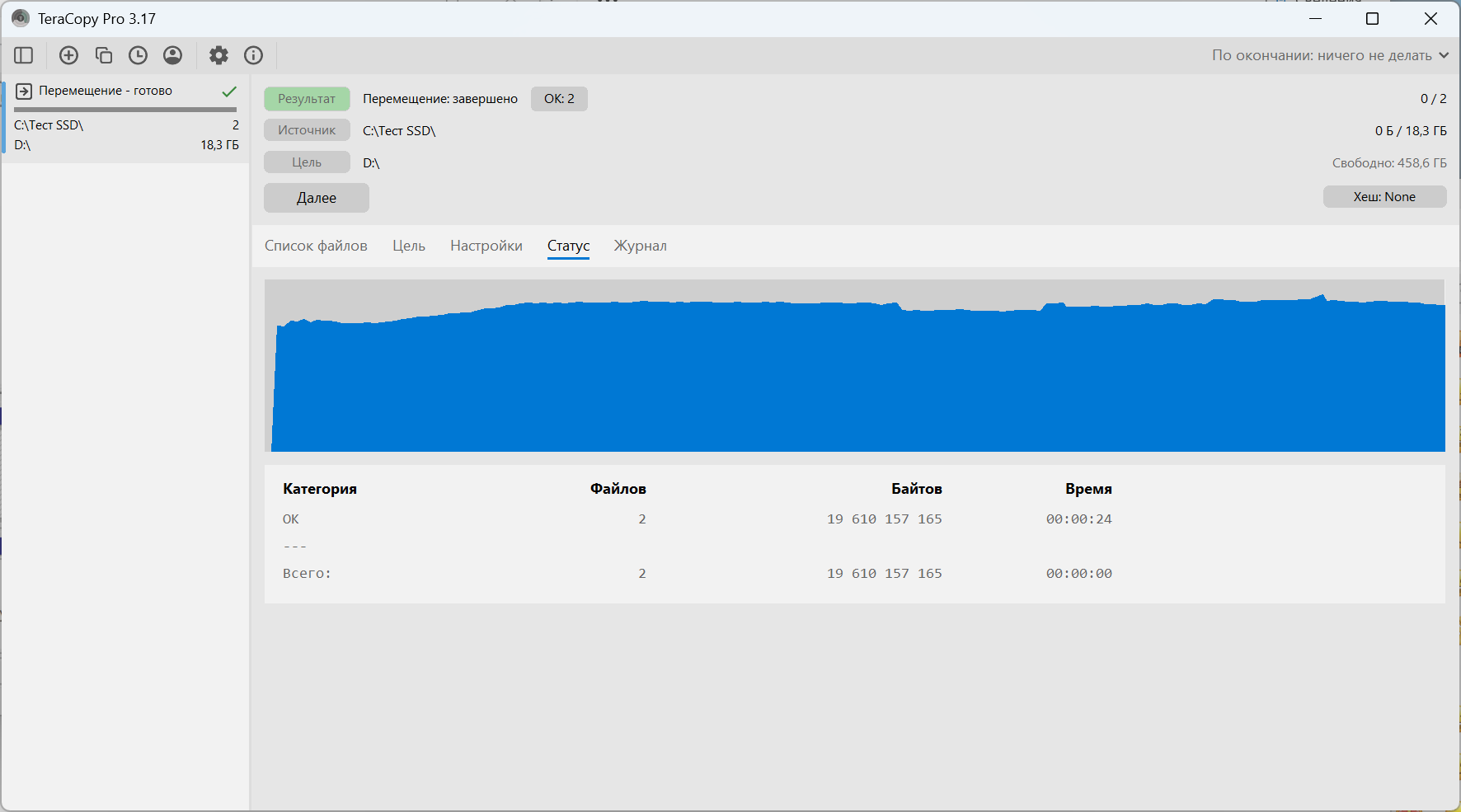Click the 'Байтов' column header

coord(917,489)
